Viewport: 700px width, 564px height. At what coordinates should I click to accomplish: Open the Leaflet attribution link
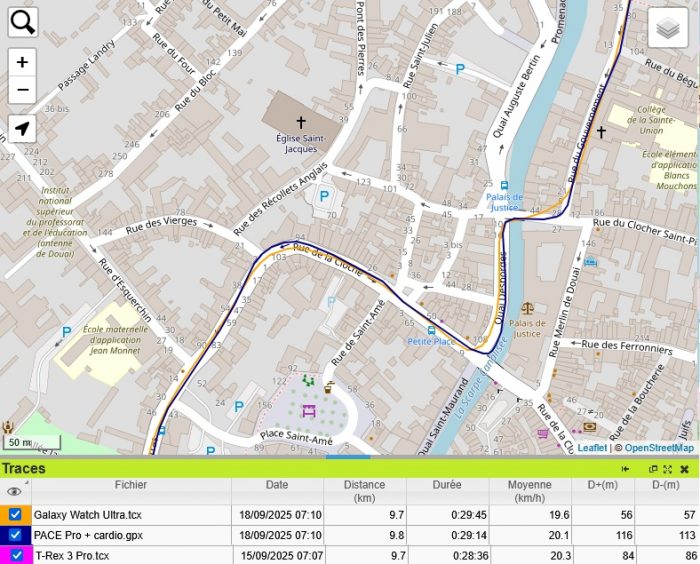(x=592, y=448)
